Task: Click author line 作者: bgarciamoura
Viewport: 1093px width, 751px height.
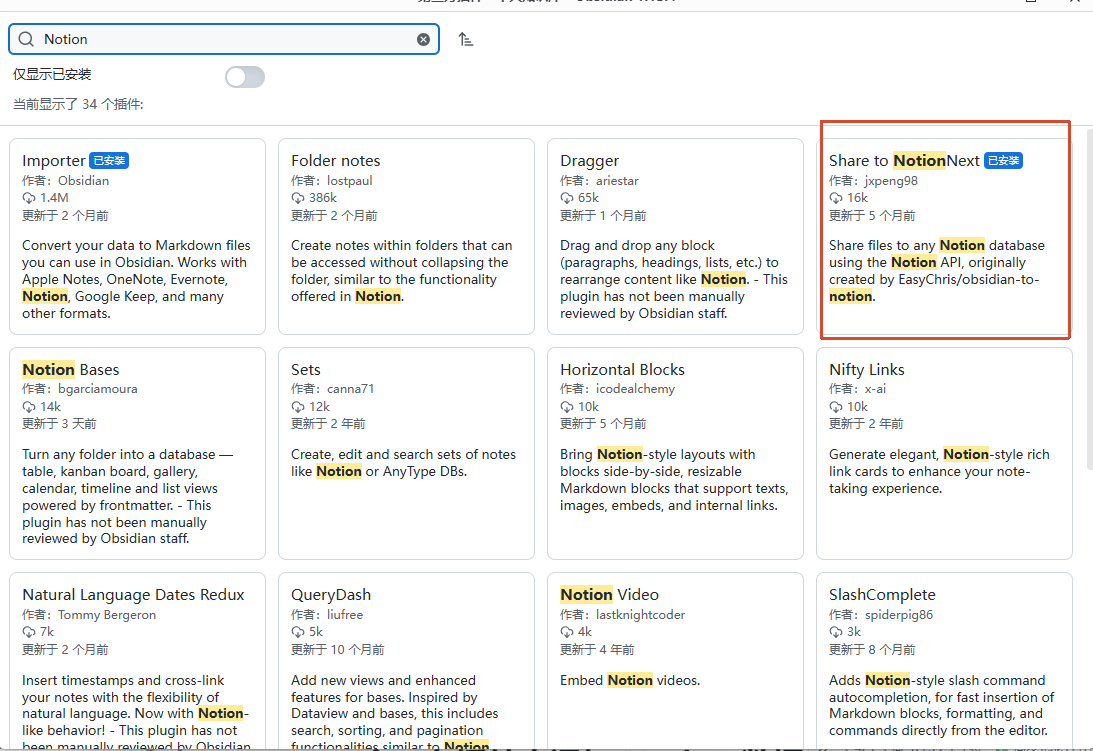Action: [79, 389]
